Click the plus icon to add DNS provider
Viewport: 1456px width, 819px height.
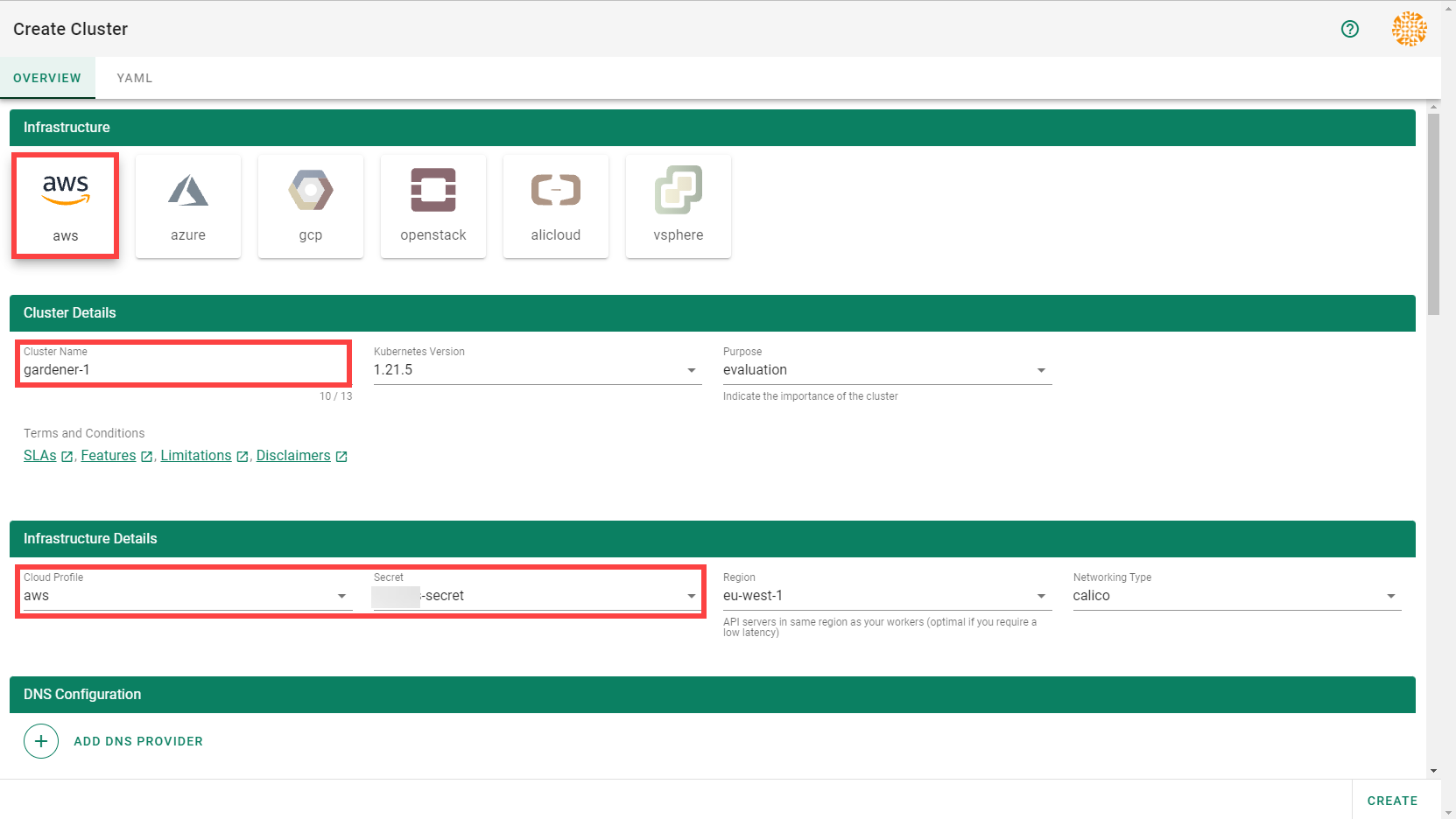[41, 741]
